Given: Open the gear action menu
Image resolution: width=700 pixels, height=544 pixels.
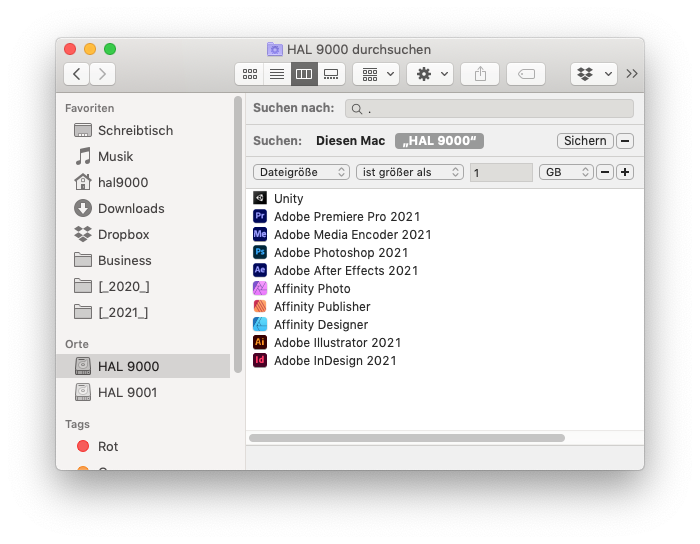Looking at the screenshot, I should (430, 74).
